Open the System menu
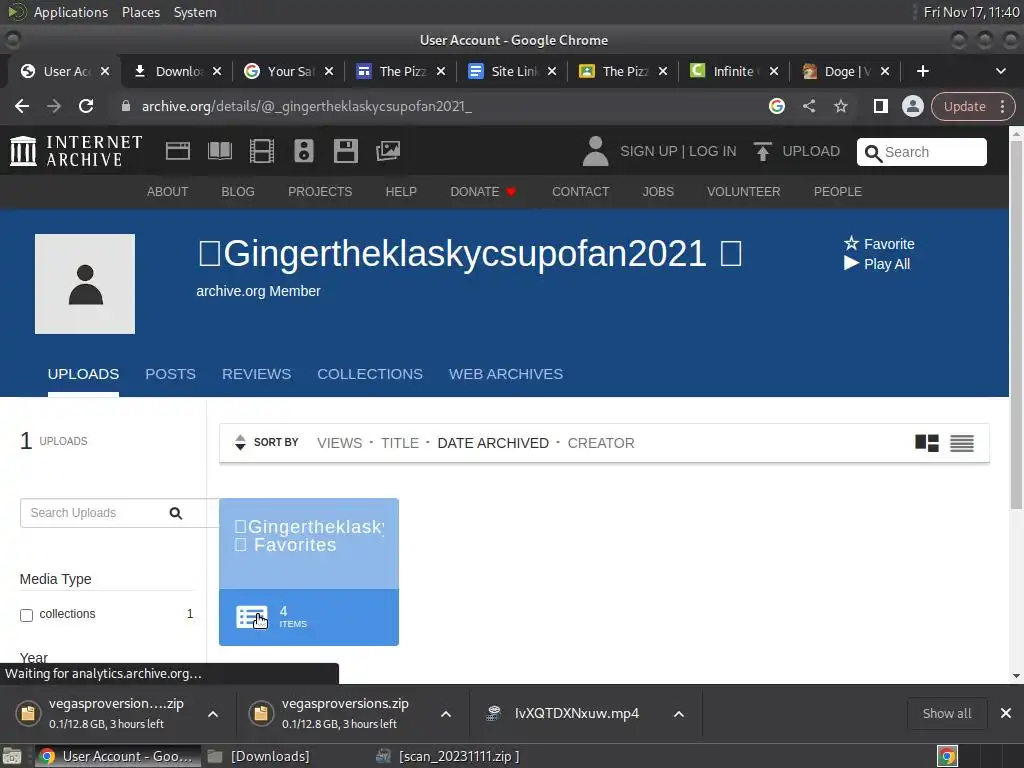 click(195, 12)
